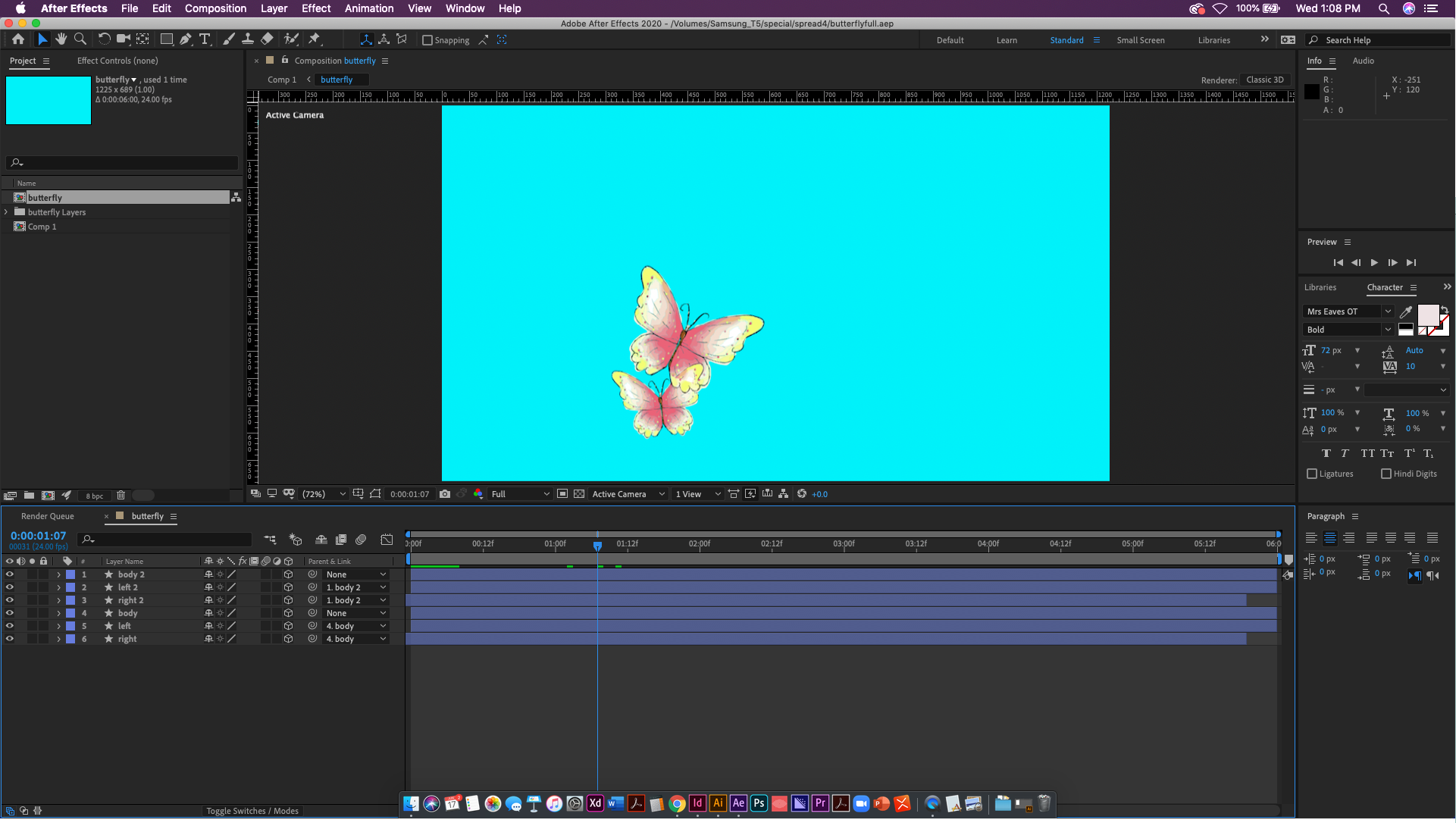This screenshot has height=823, width=1456.
Task: Hide the left 2 layer
Action: (10, 588)
